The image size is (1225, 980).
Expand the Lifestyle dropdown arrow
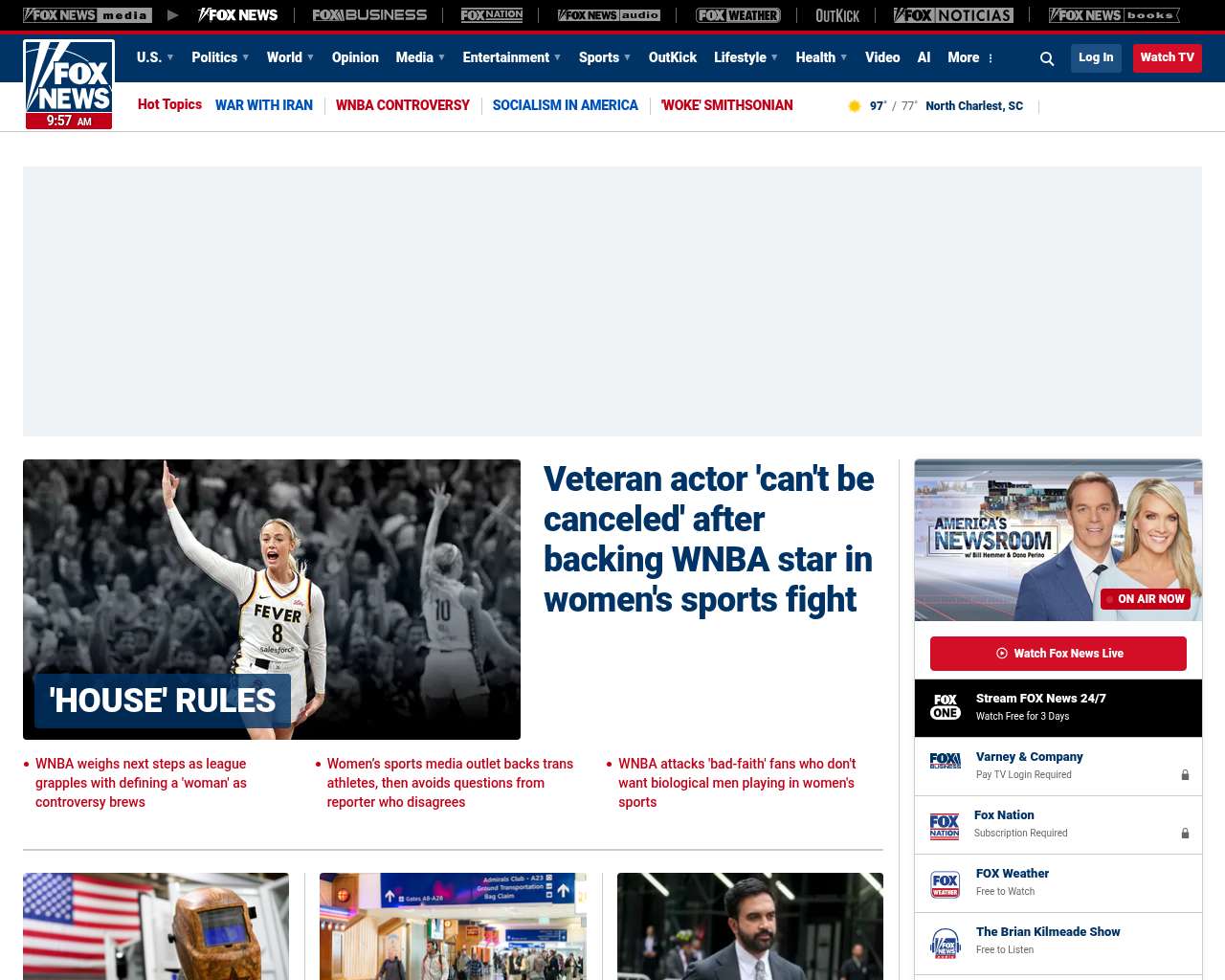[x=775, y=57]
